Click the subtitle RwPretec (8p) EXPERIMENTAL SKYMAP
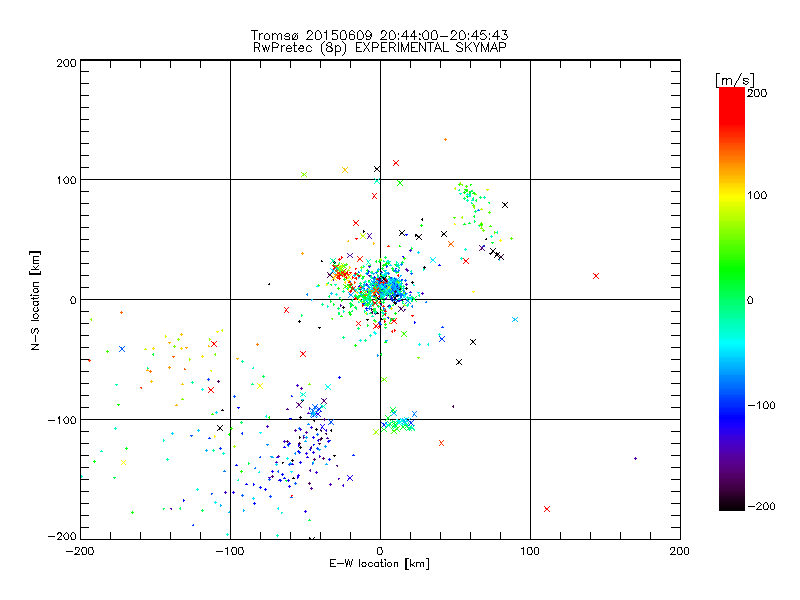 click(380, 47)
